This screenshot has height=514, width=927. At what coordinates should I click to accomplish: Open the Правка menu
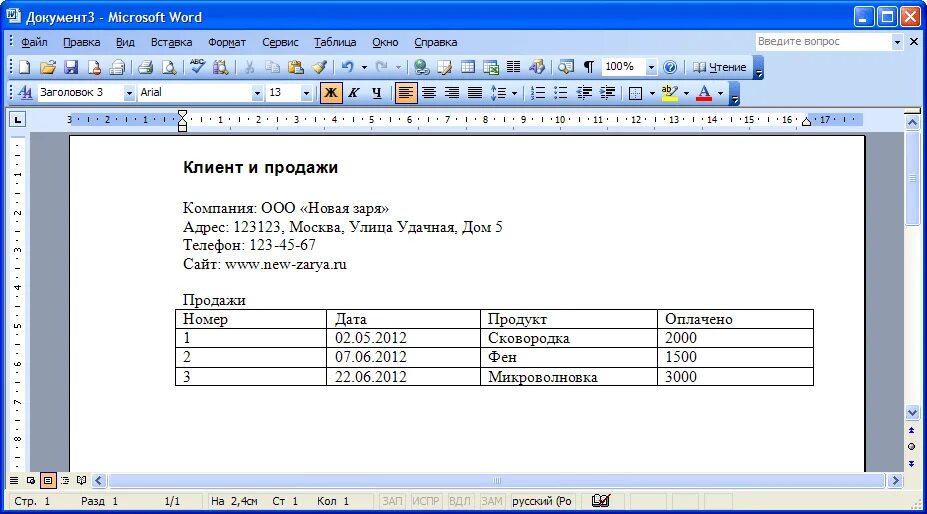82,42
